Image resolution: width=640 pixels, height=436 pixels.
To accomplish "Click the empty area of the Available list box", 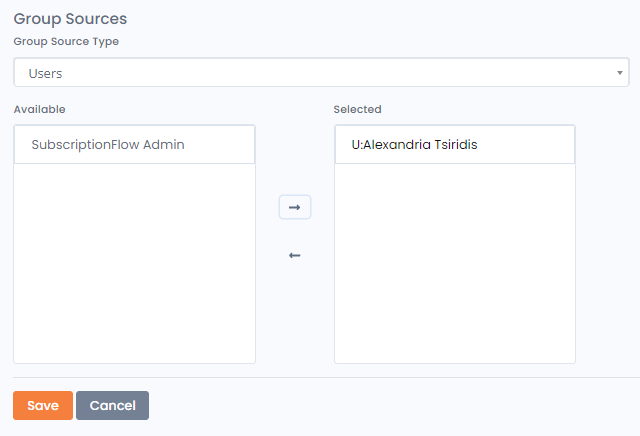I will [134, 263].
